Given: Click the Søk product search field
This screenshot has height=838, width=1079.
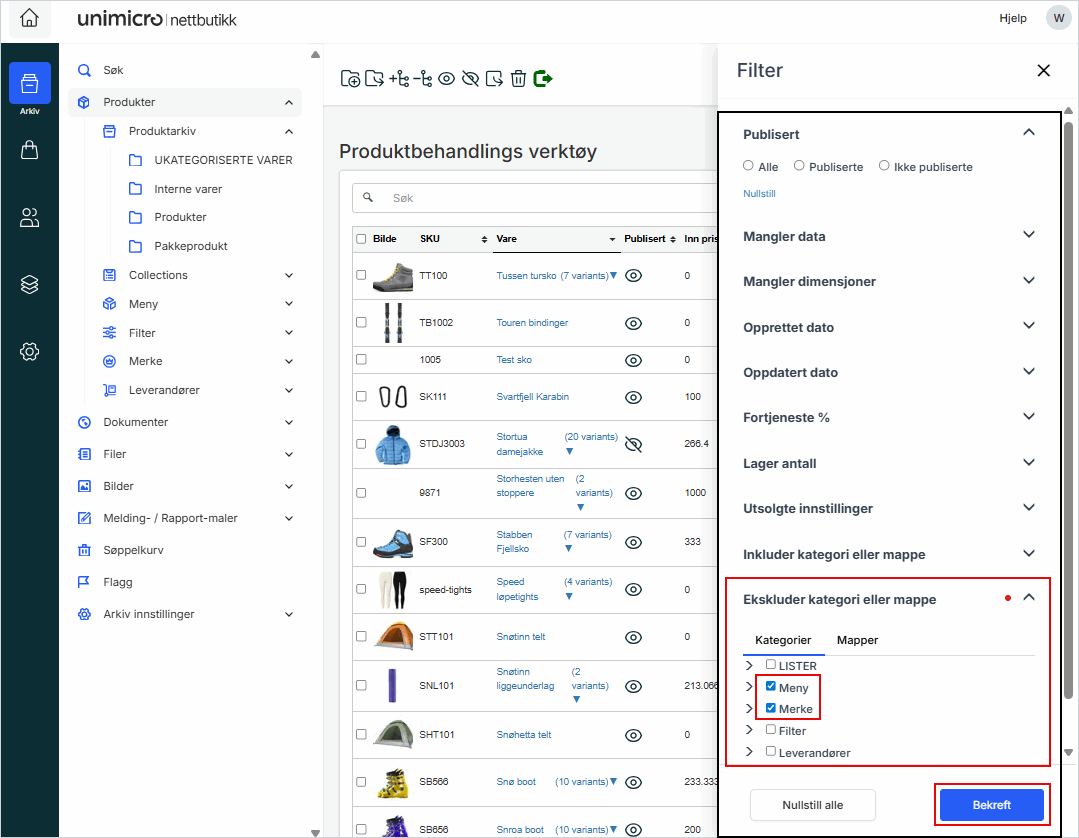Looking at the screenshot, I should tap(534, 198).
